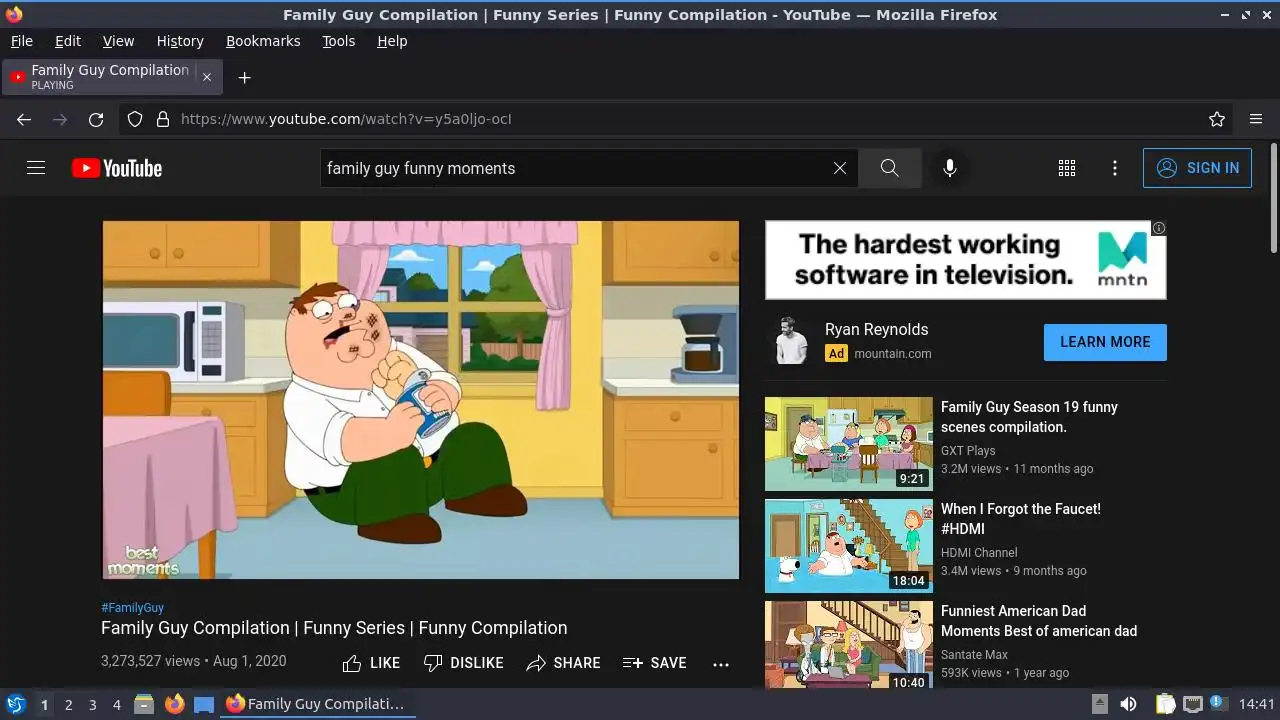Click the Family Guy Compilation taskbar window button
1280x720 pixels.
pyautogui.click(x=317, y=704)
